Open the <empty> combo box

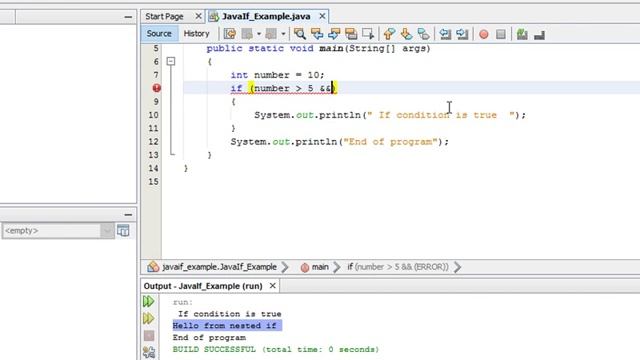point(58,231)
